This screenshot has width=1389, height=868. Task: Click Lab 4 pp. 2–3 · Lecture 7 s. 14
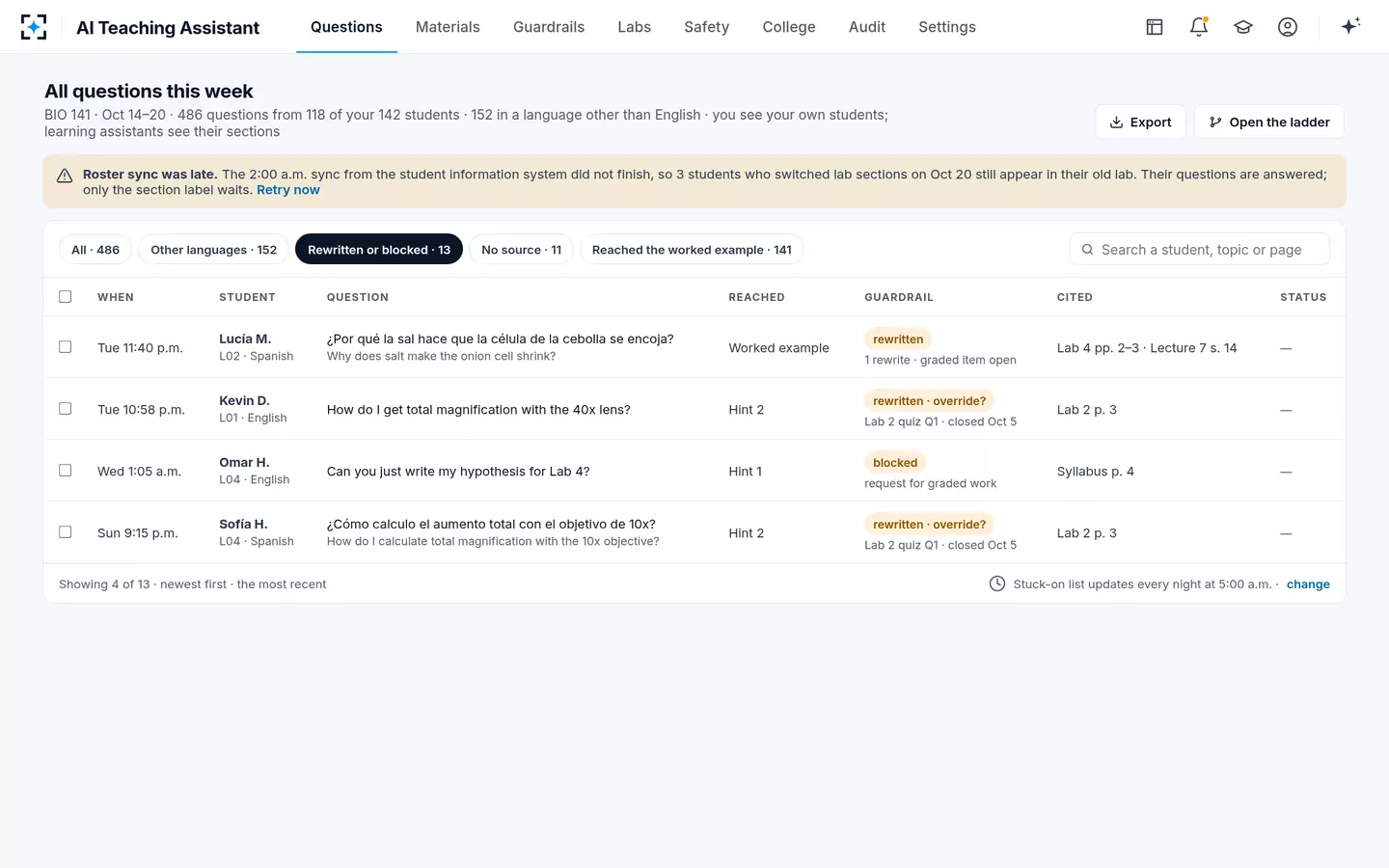coord(1147,348)
